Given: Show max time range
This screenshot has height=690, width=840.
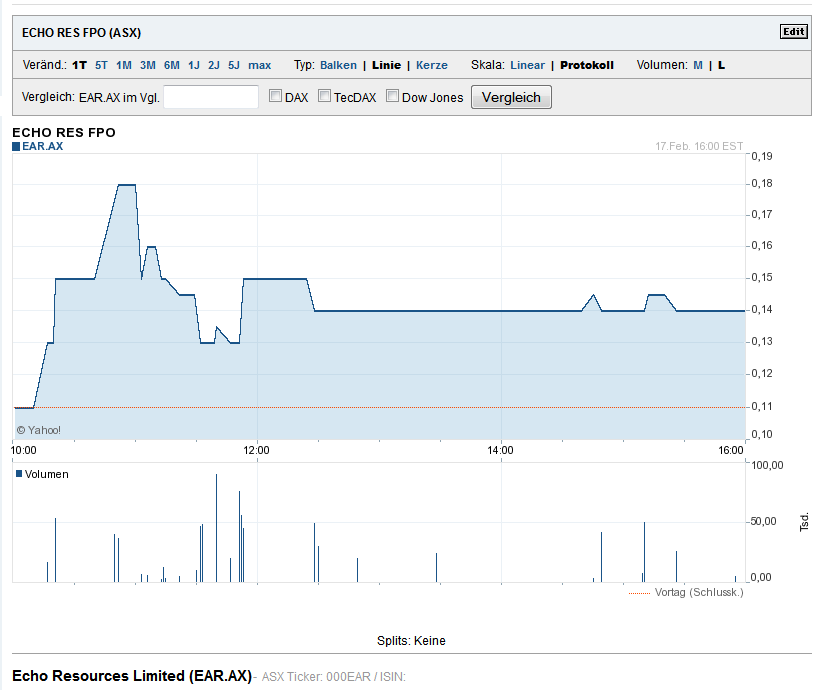Looking at the screenshot, I should 260,65.
